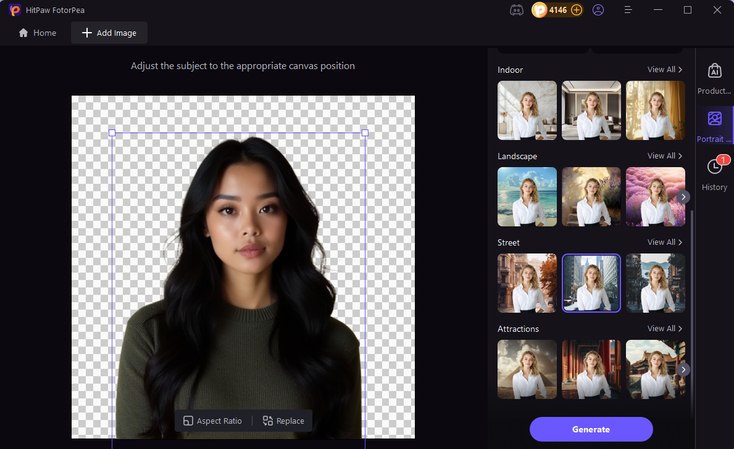Screen dimensions: 734x449
Task: Click the HitPaw FotorPea logo icon
Action: [x=14, y=10]
